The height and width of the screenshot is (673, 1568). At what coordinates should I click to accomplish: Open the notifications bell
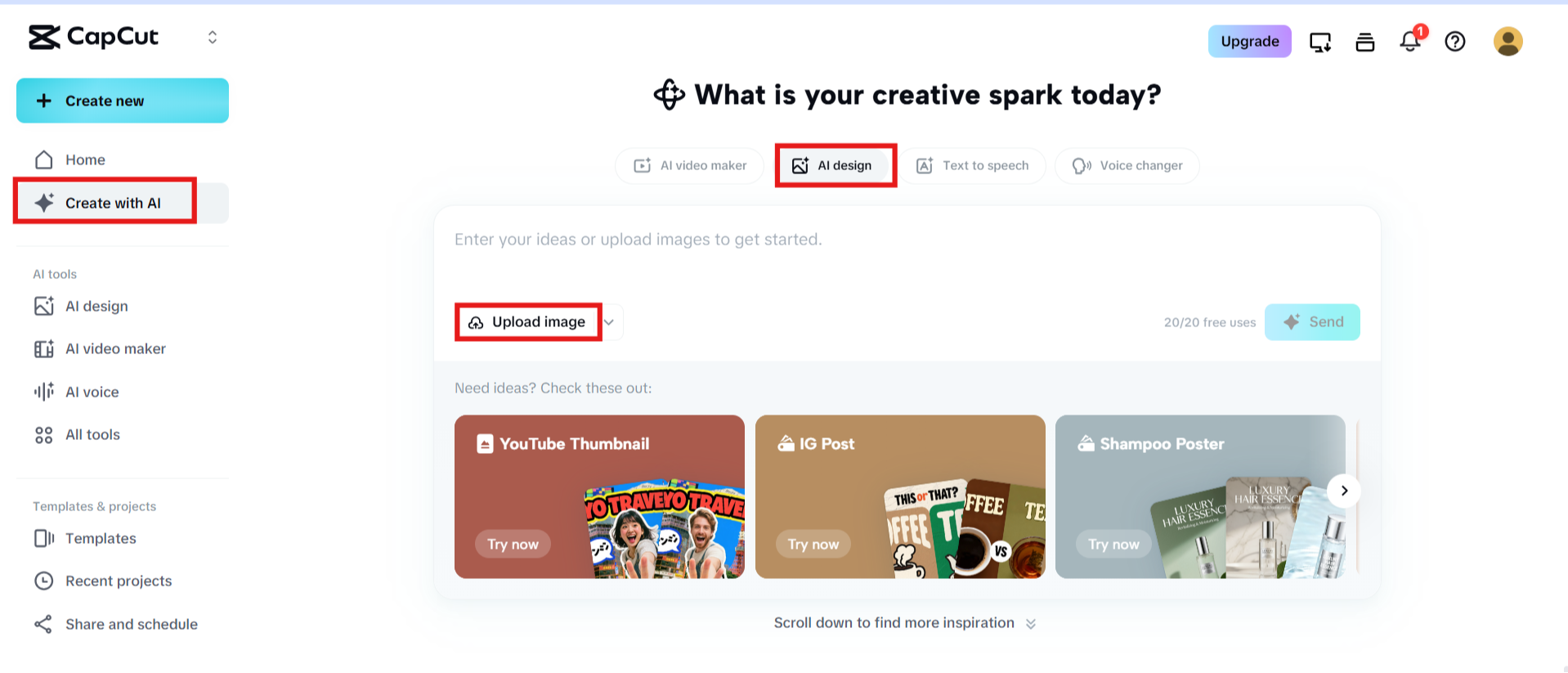click(x=1409, y=42)
